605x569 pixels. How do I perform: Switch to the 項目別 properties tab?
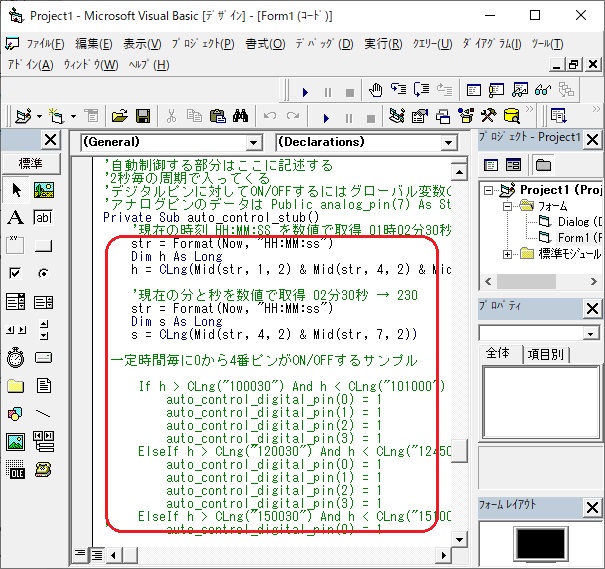tap(545, 354)
